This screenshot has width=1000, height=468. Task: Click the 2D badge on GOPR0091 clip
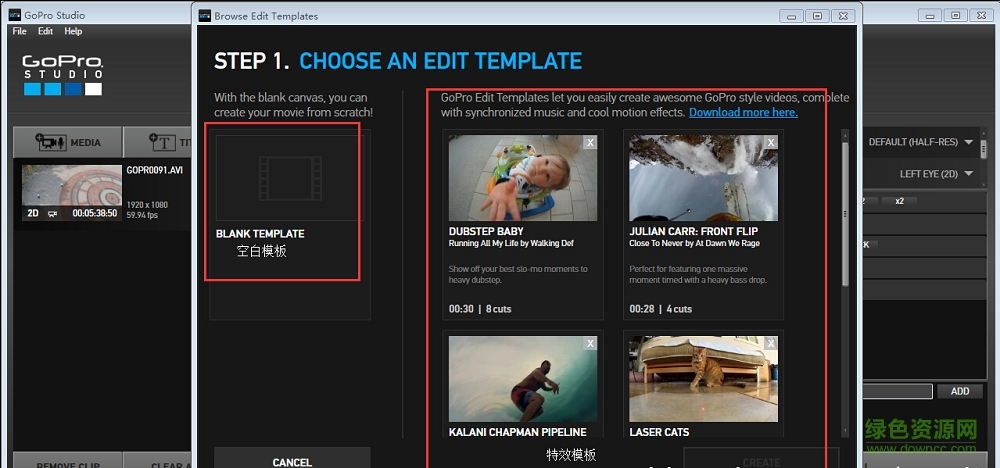coord(33,213)
